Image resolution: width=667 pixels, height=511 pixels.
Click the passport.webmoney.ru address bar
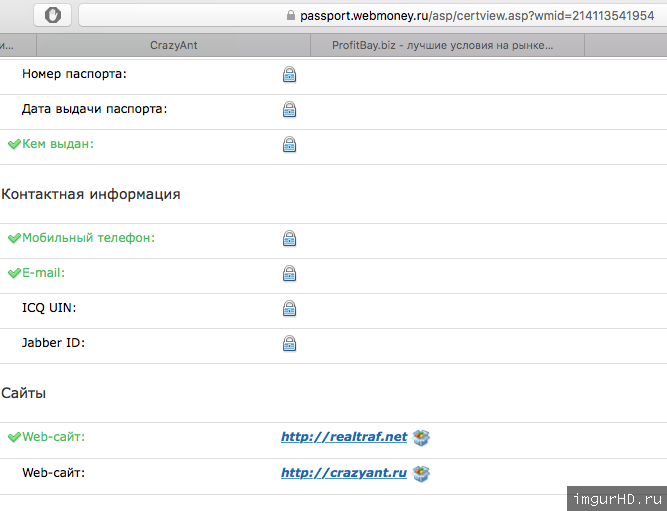pos(470,15)
